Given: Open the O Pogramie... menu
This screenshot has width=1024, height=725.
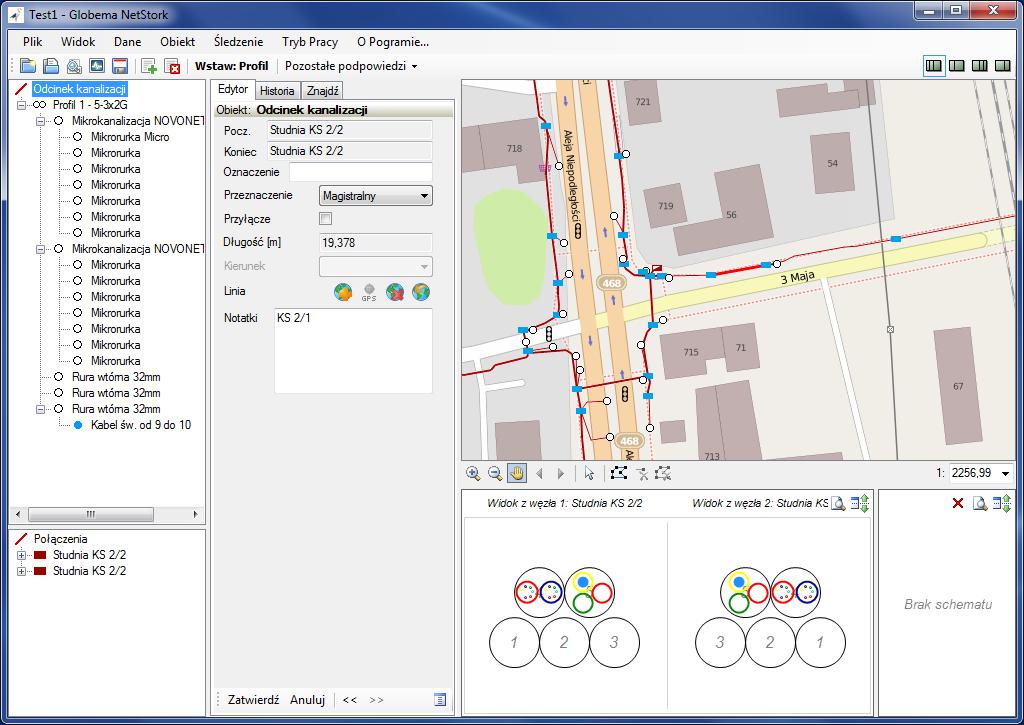Looking at the screenshot, I should [393, 42].
